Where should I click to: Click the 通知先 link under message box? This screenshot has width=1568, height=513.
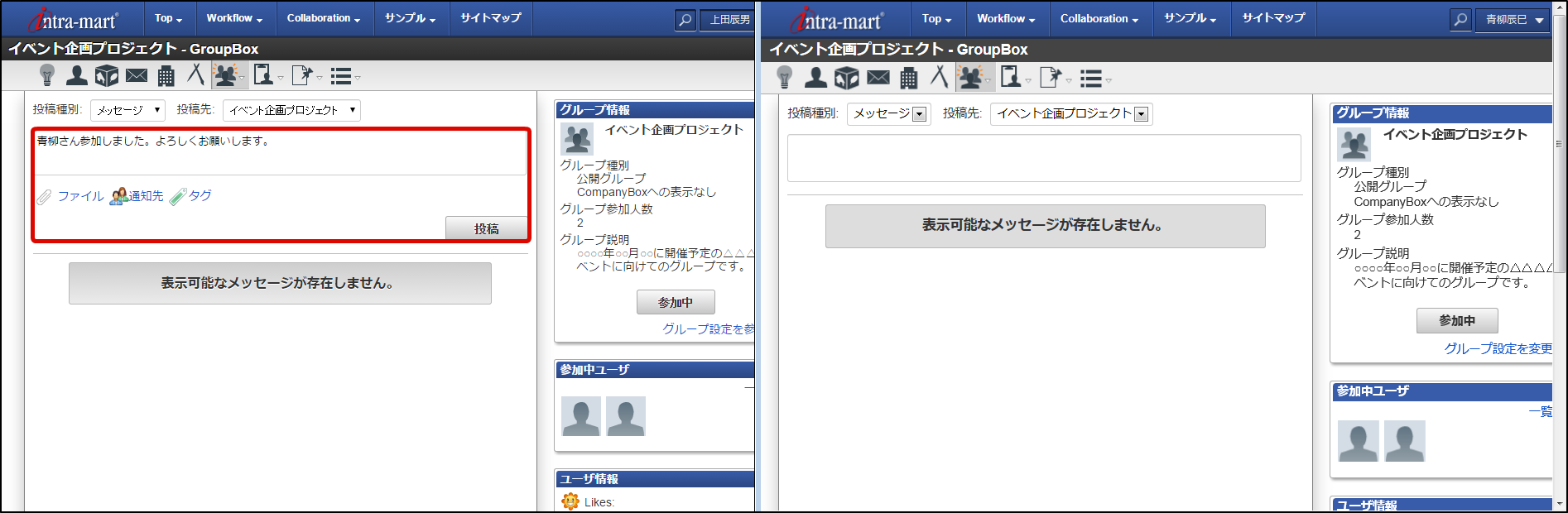(x=137, y=196)
